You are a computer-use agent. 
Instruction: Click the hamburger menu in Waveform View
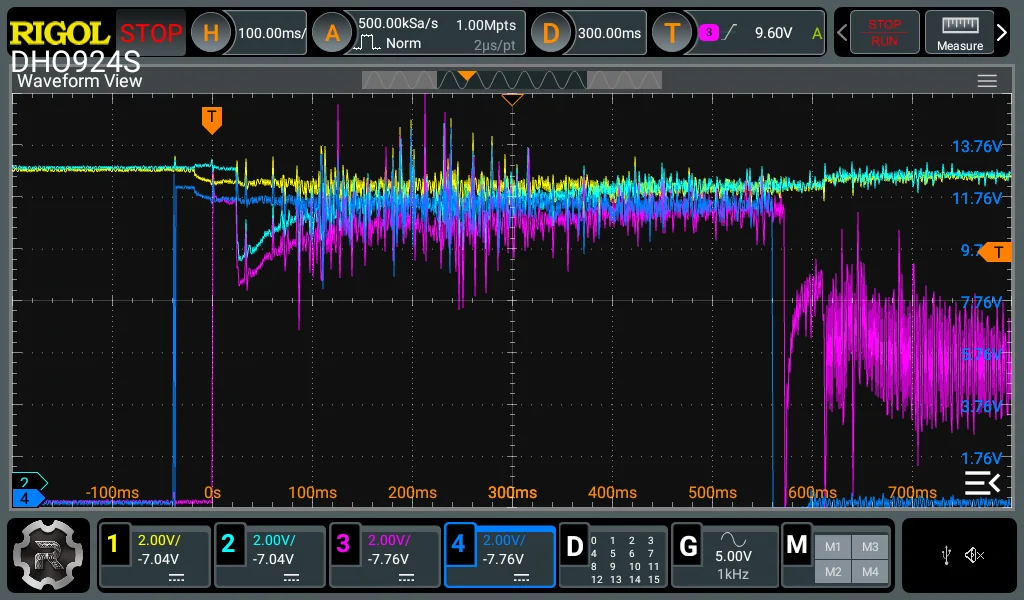pos(987,81)
